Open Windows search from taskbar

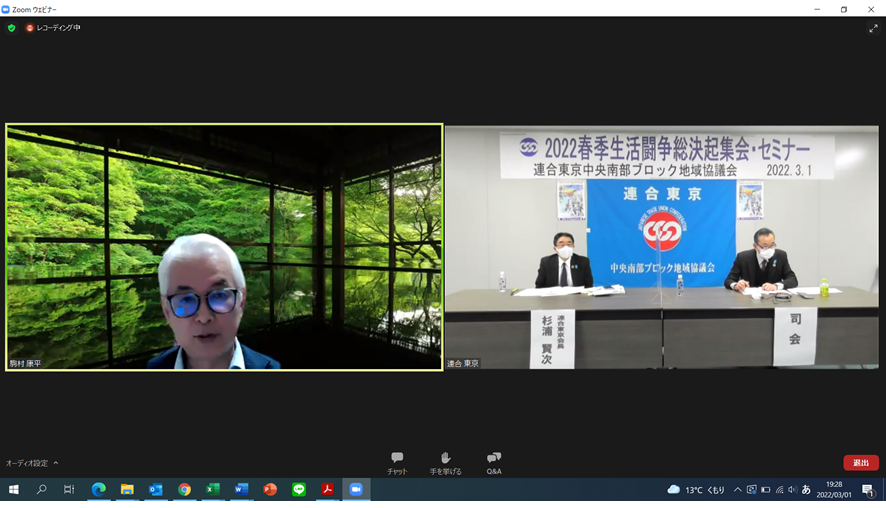(41, 489)
